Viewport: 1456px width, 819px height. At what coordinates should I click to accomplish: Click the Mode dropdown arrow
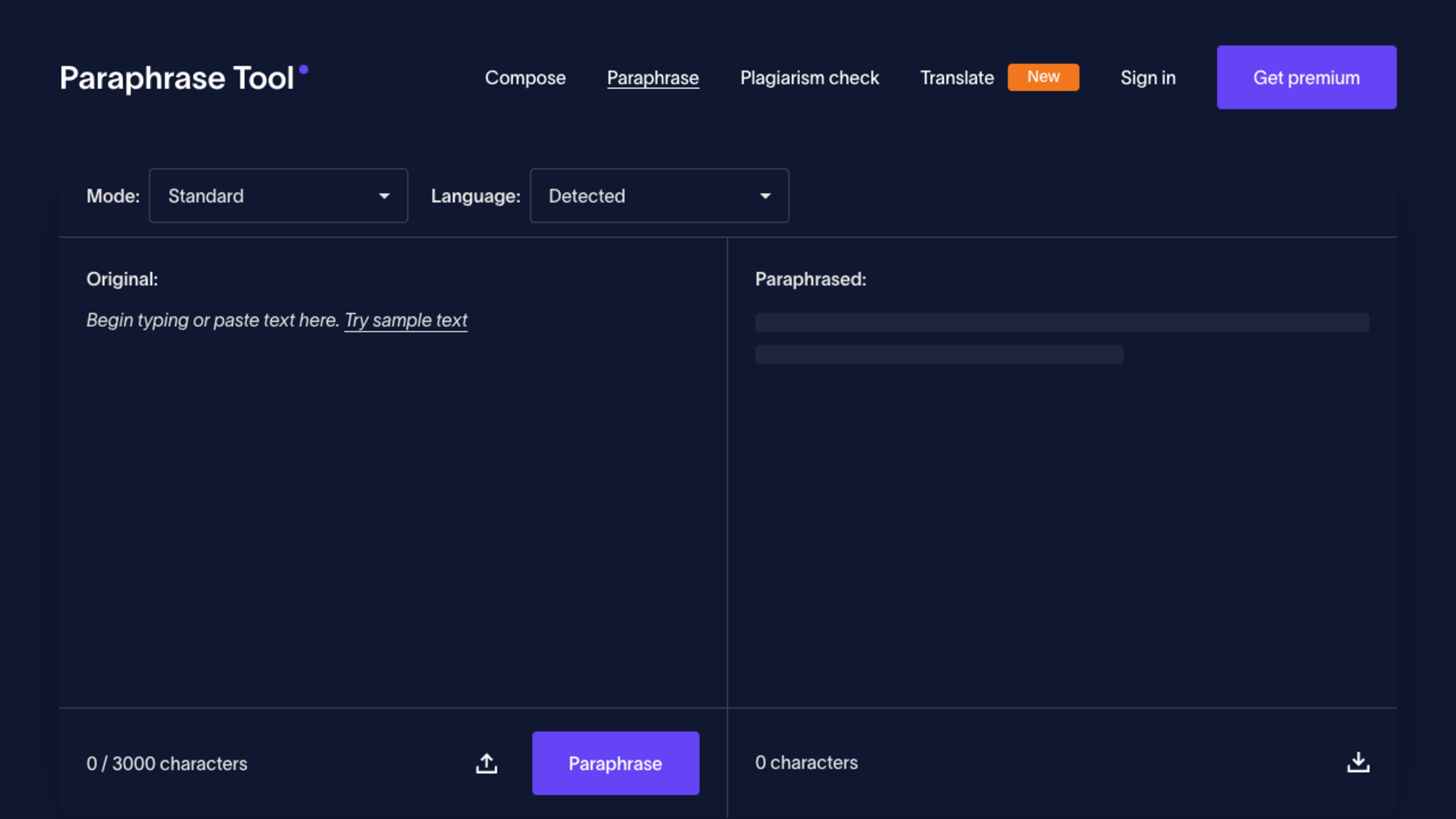[384, 196]
